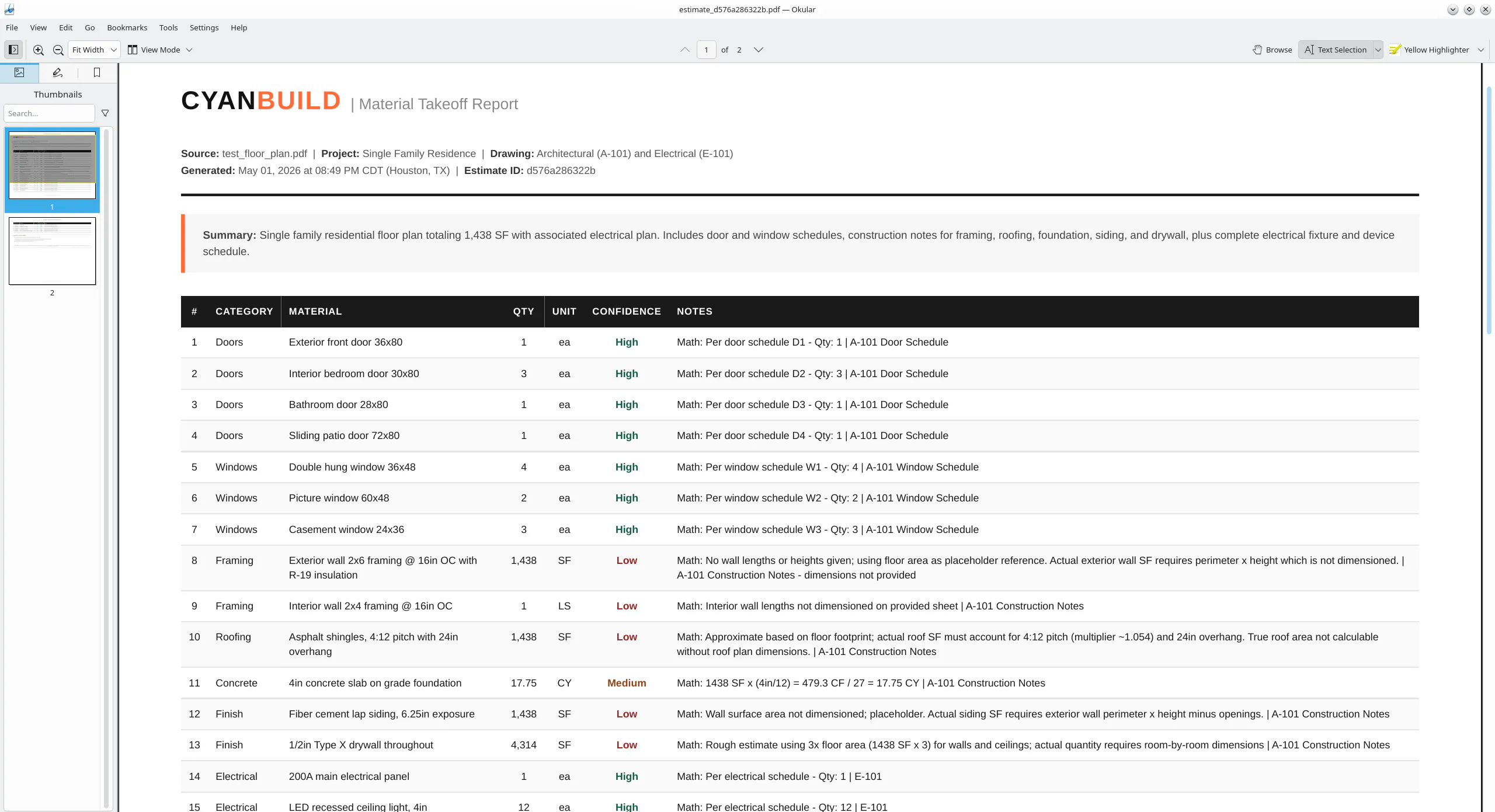Click the thumbnail filter funnel icon

click(x=105, y=113)
